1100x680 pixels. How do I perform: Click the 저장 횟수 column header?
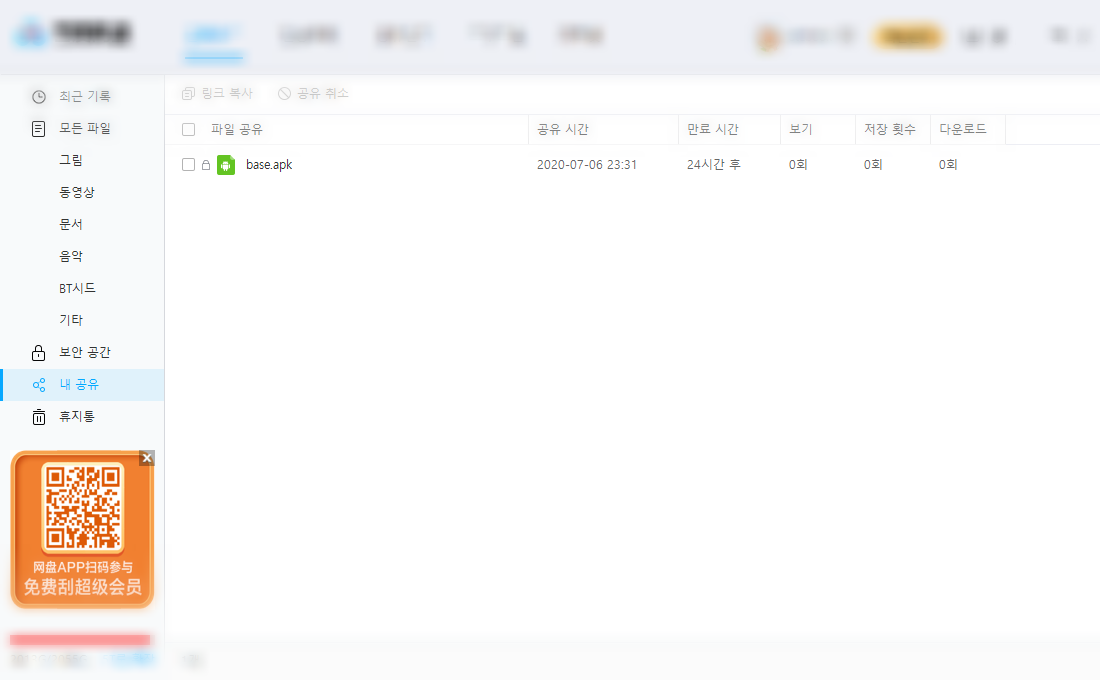point(890,130)
